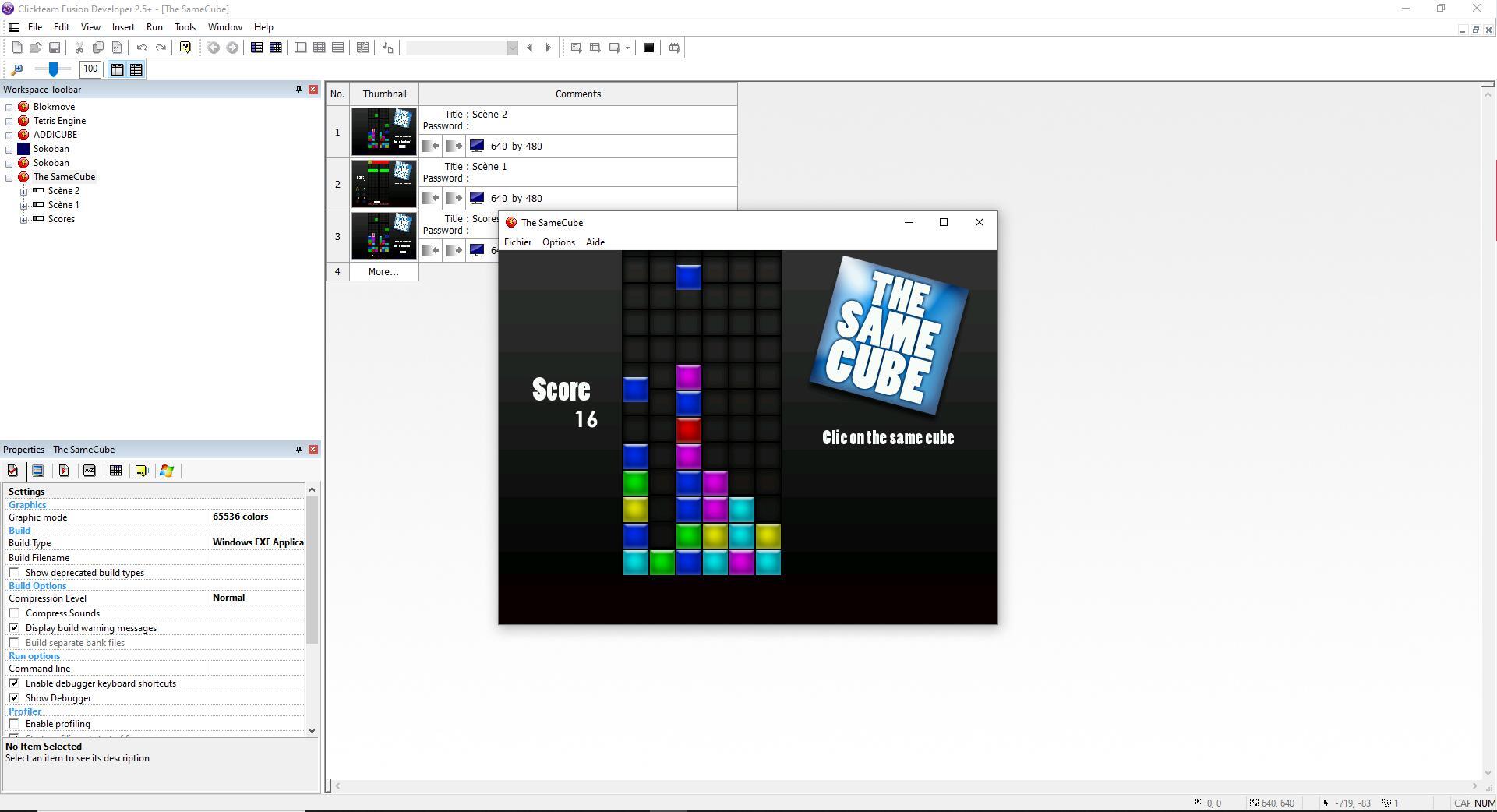Enable the Compress Sounds checkbox
This screenshot has height=812, width=1497.
[x=14, y=613]
